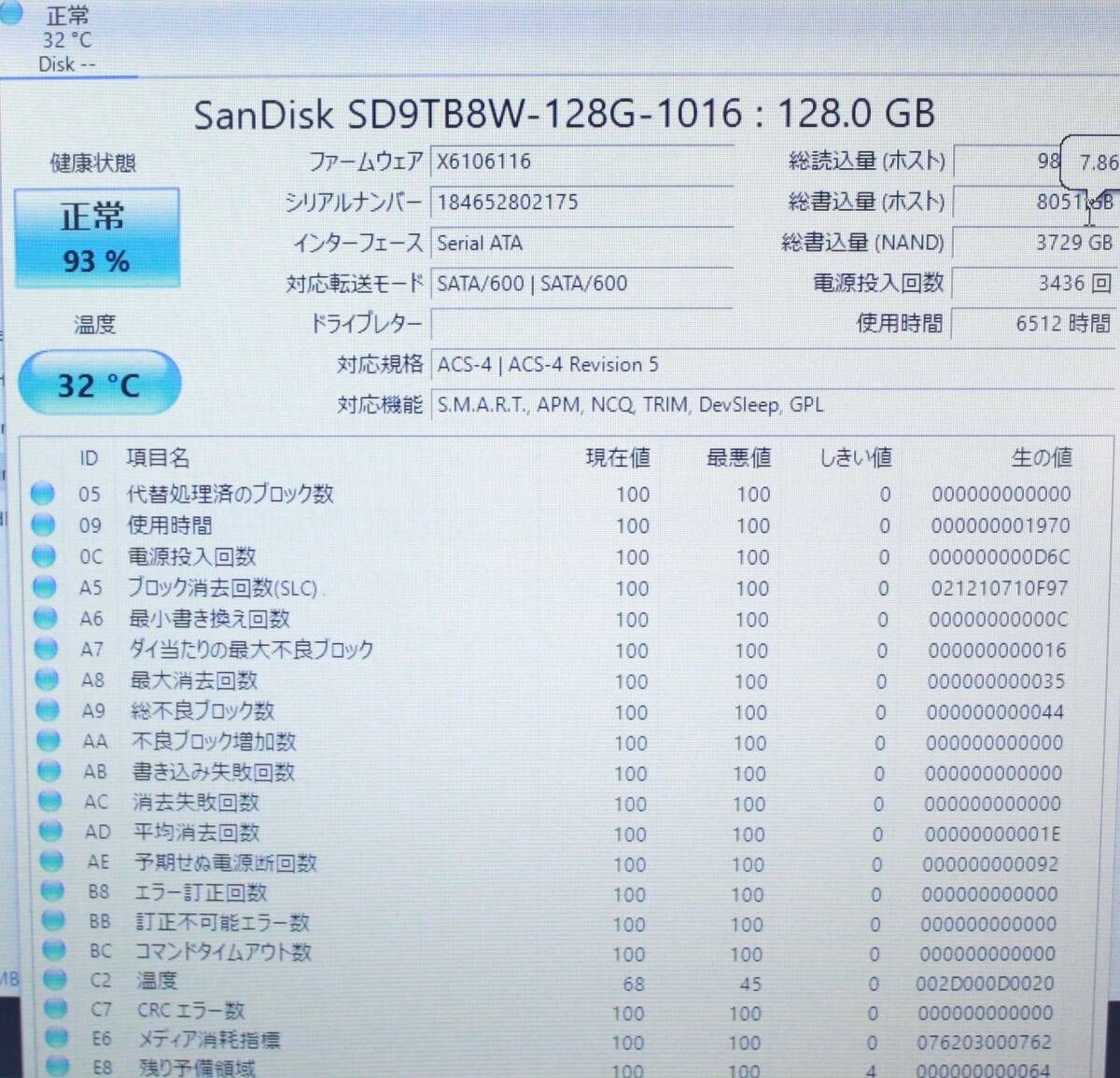Click the standard field ACS-4 | ACS-4 Revision 5
This screenshot has width=1120, height=1078.
[x=773, y=364]
